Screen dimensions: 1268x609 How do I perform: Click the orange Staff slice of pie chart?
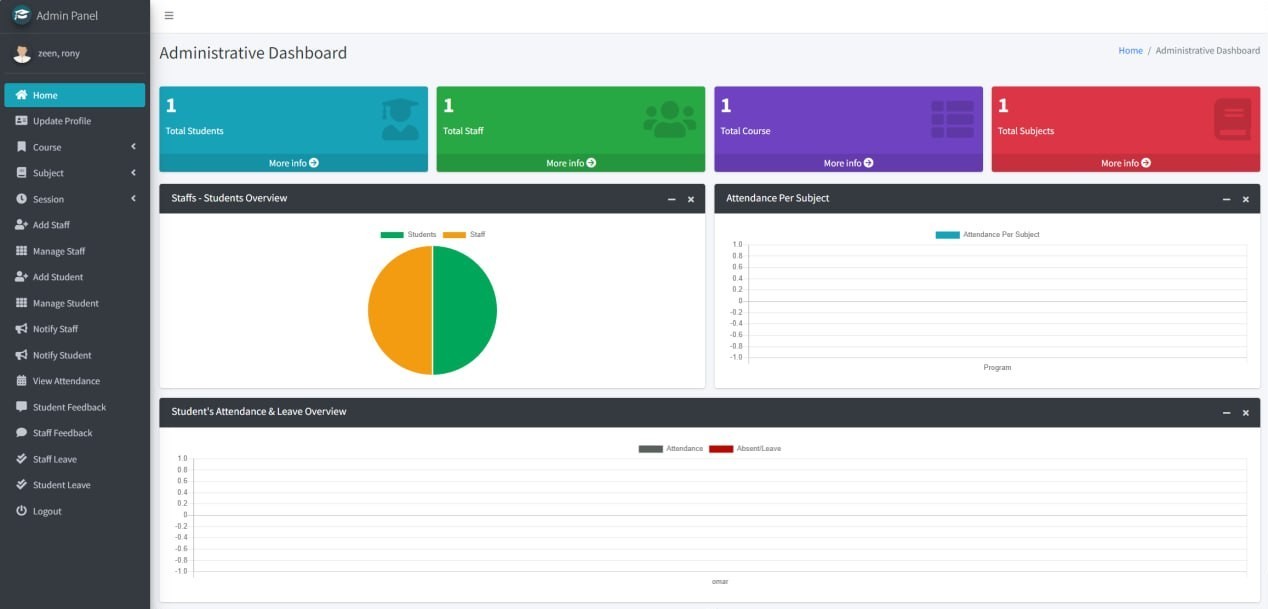pyautogui.click(x=400, y=310)
